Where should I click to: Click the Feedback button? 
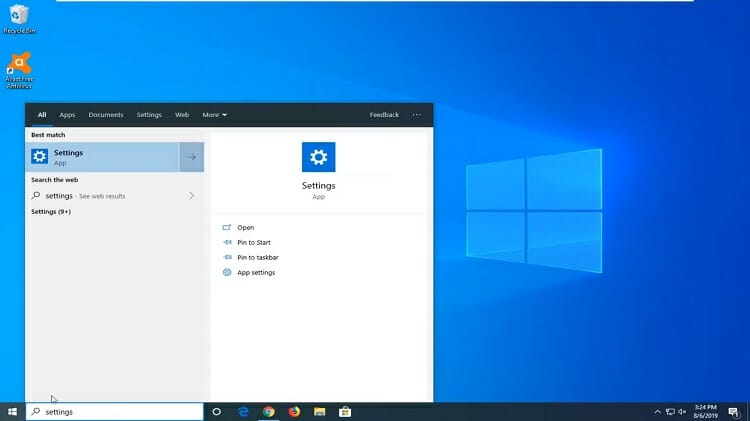[384, 115]
